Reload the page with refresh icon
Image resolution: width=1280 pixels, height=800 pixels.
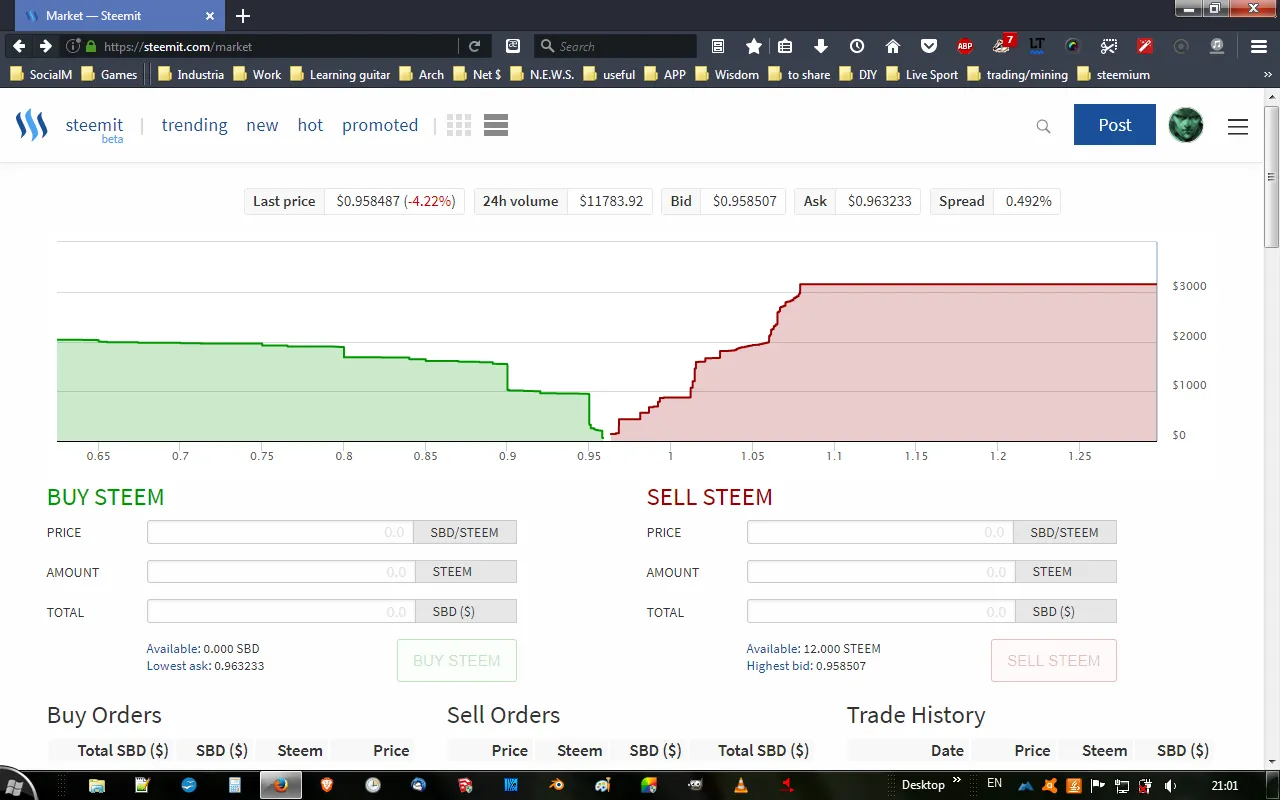tap(475, 46)
